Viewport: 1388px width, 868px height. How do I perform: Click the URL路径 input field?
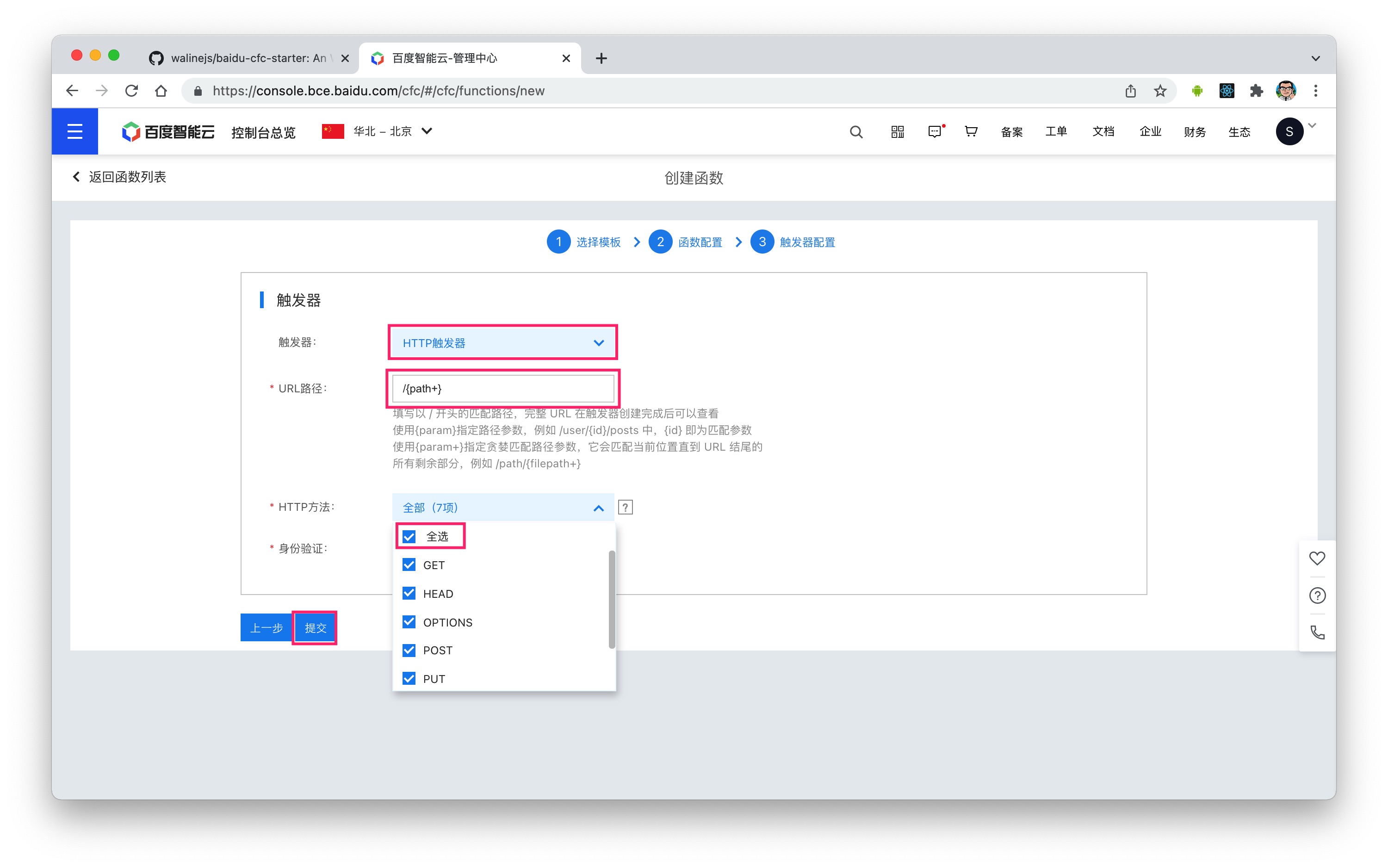click(502, 389)
